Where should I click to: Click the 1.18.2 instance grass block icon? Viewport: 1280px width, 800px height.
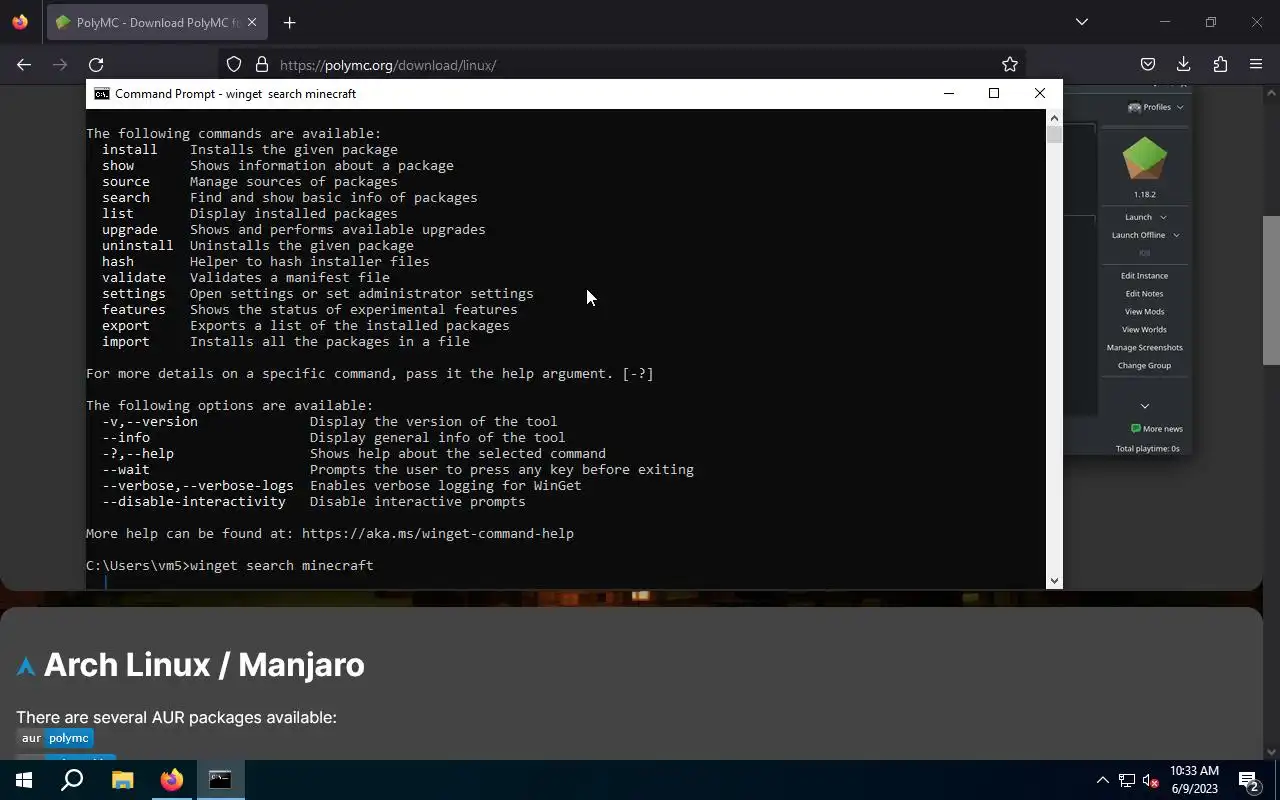pyautogui.click(x=1145, y=159)
